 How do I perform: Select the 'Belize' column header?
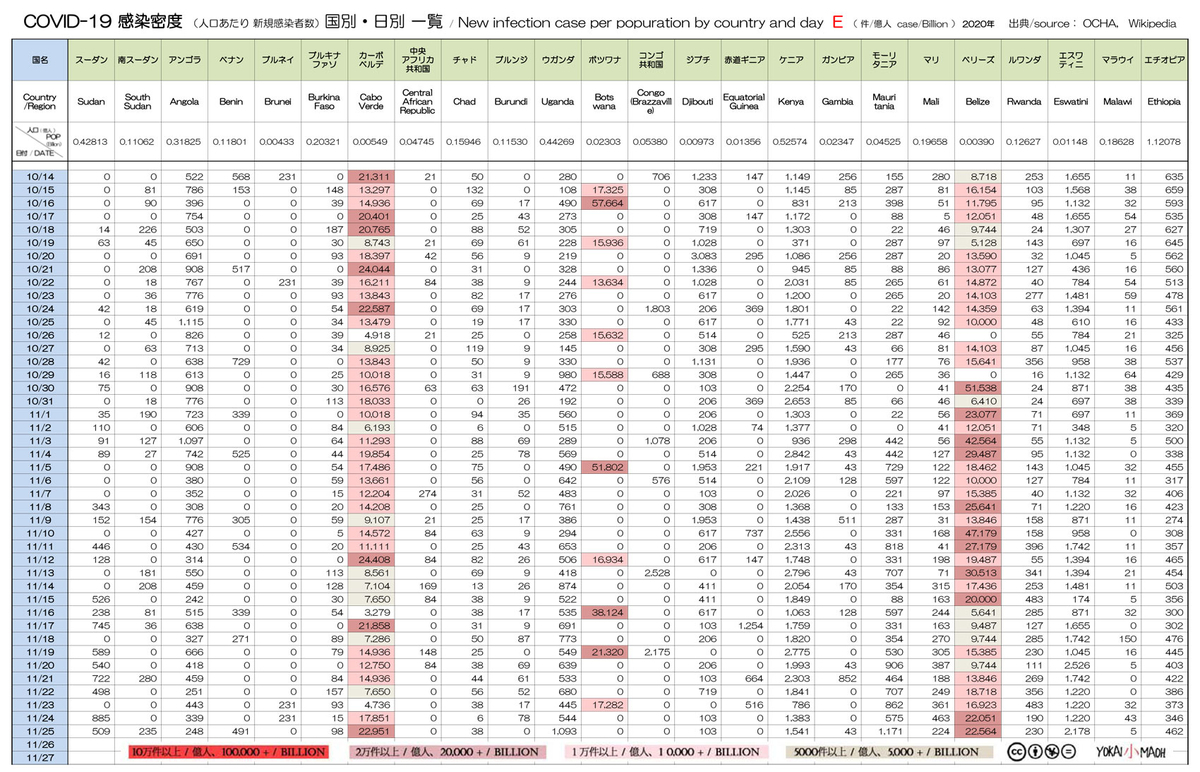click(976, 102)
